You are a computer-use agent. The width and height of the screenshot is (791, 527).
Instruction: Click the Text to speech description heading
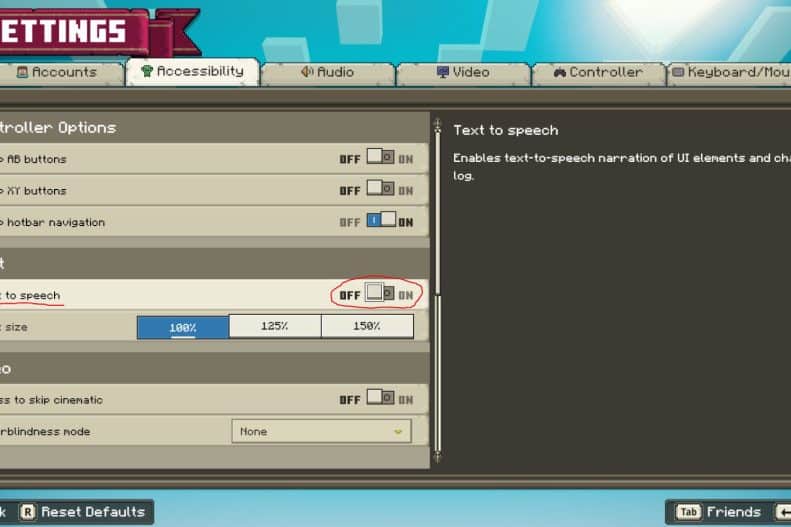coord(505,130)
